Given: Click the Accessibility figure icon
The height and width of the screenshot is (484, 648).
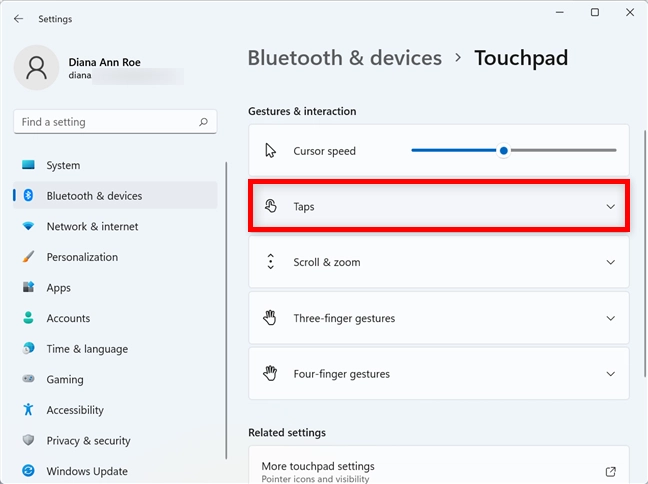Looking at the screenshot, I should click(28, 410).
